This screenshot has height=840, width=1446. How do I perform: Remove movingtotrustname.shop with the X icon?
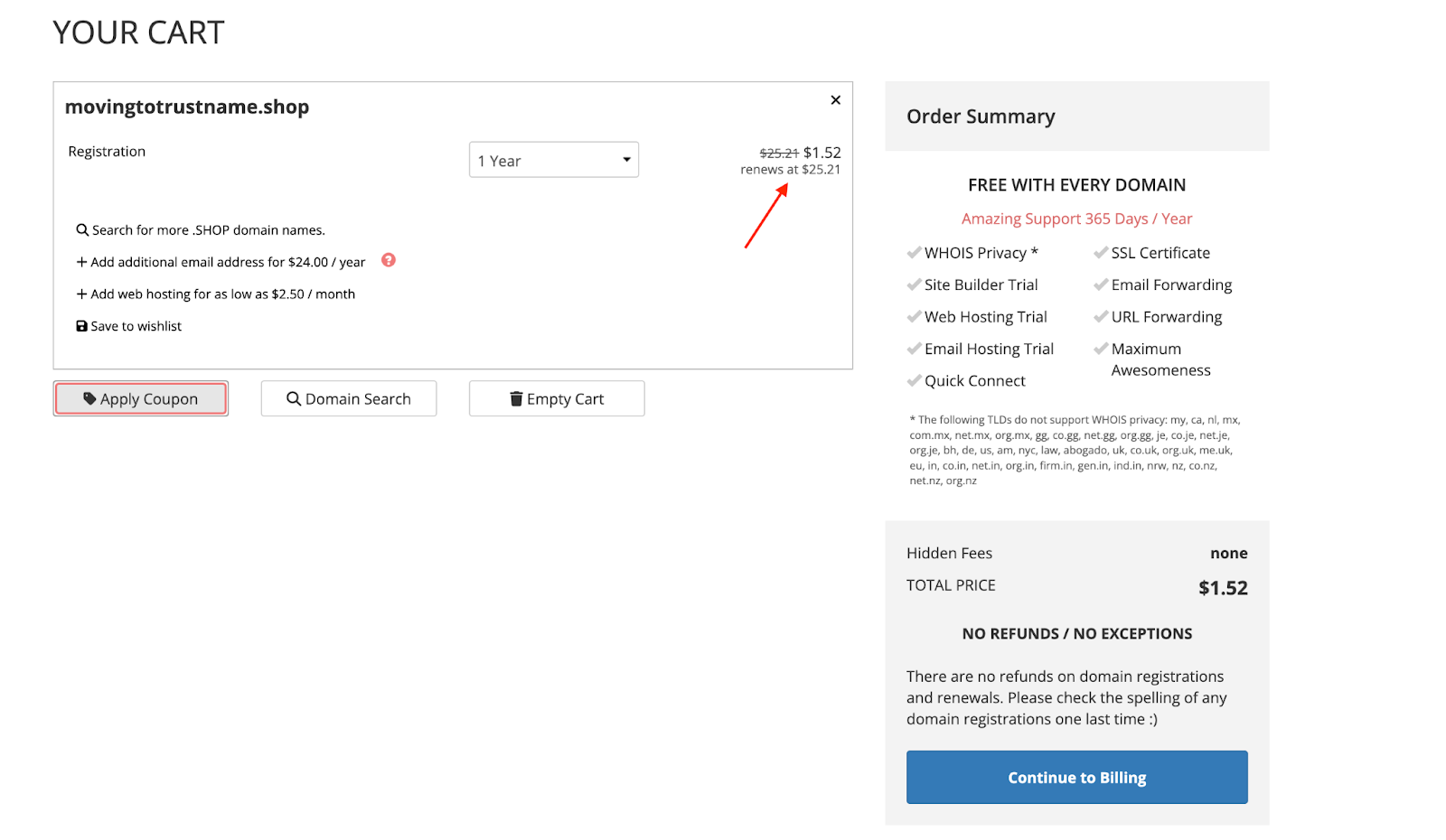click(835, 100)
